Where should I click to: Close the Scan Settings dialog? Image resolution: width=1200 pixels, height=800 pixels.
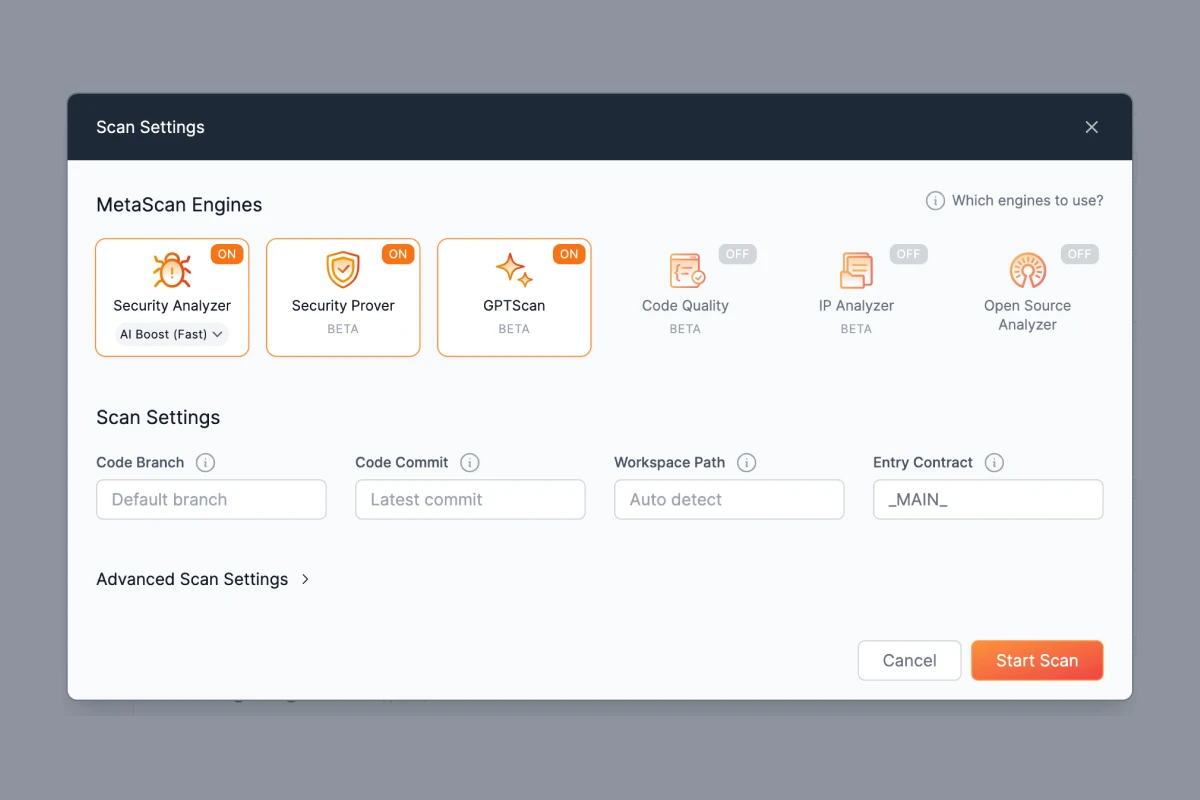[x=1091, y=127]
